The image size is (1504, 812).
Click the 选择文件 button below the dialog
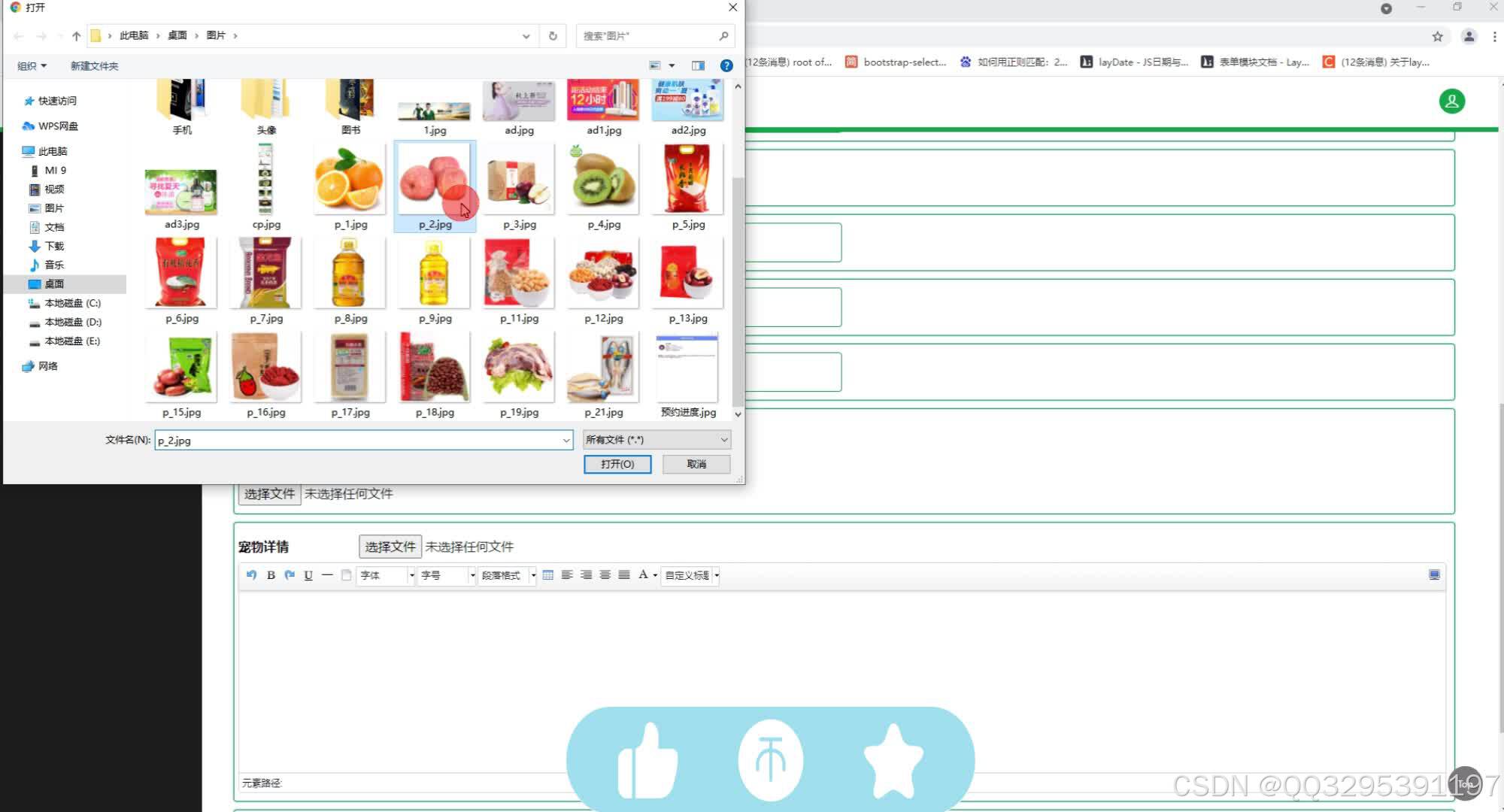269,494
